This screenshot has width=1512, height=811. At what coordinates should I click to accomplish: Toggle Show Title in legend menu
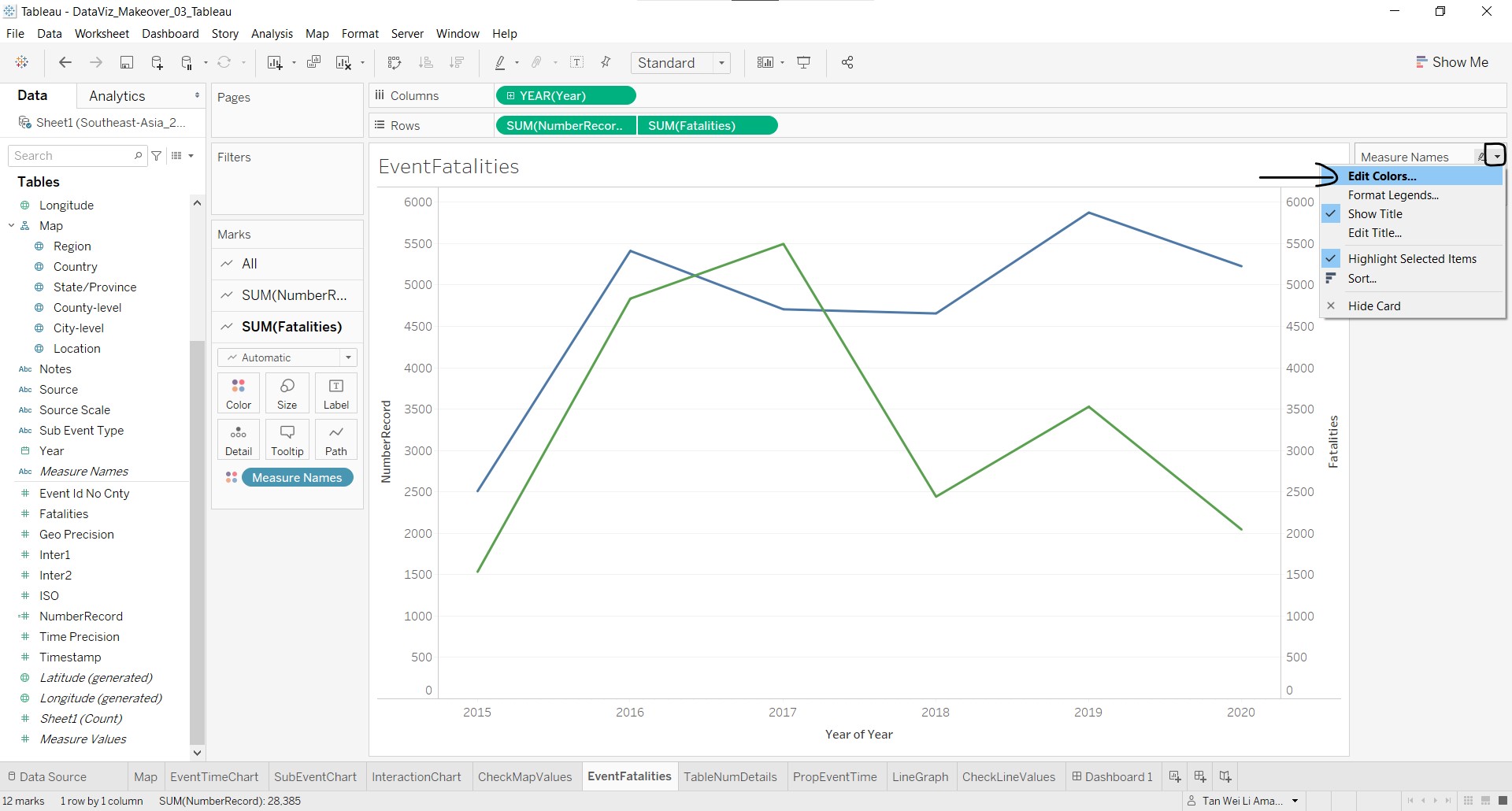(x=1374, y=214)
